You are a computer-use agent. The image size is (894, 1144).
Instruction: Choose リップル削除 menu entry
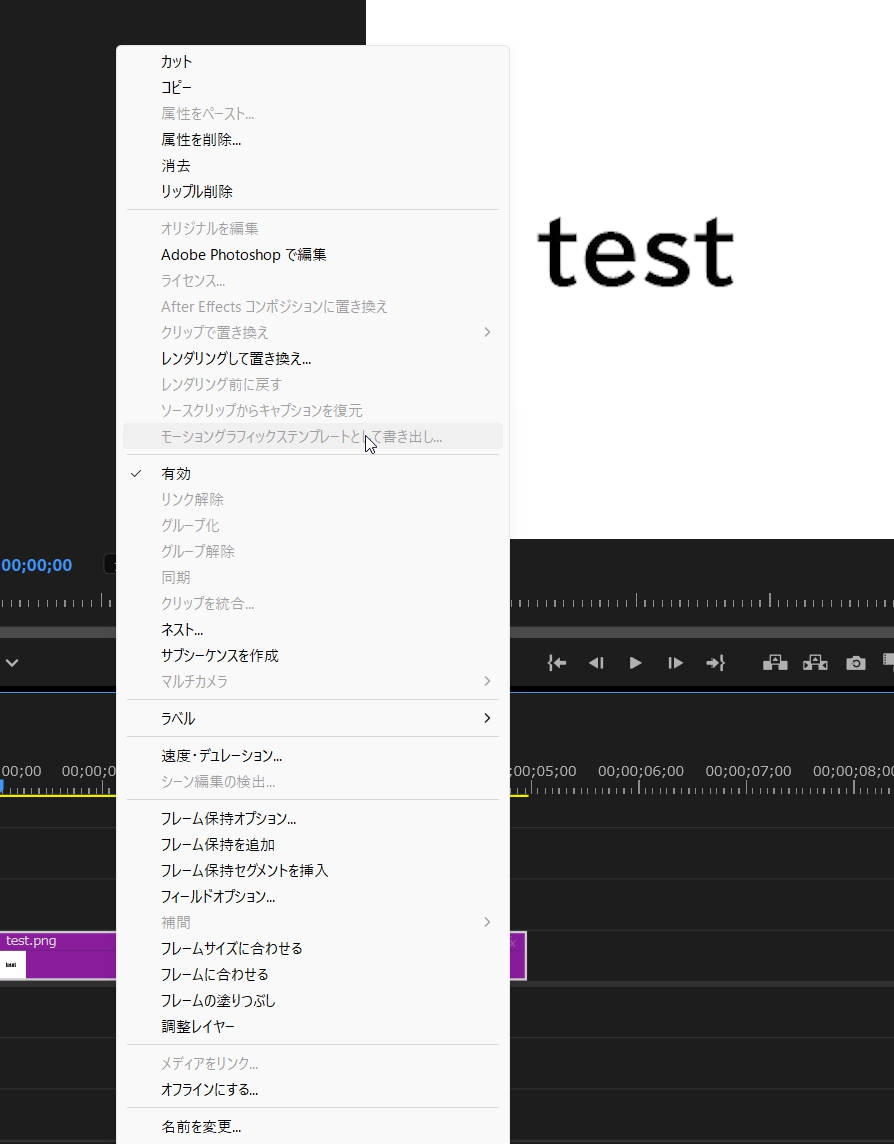(x=312, y=191)
